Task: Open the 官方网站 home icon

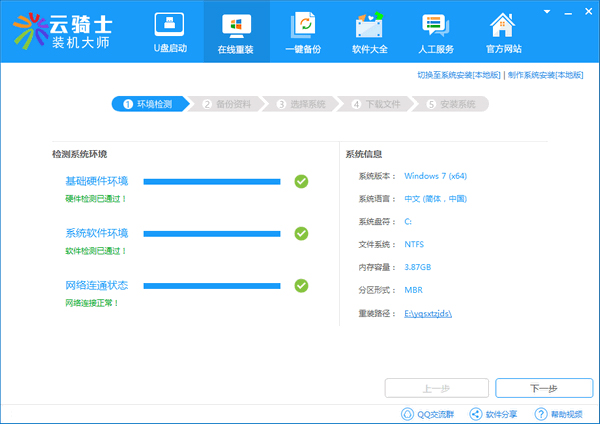Action: [503, 24]
